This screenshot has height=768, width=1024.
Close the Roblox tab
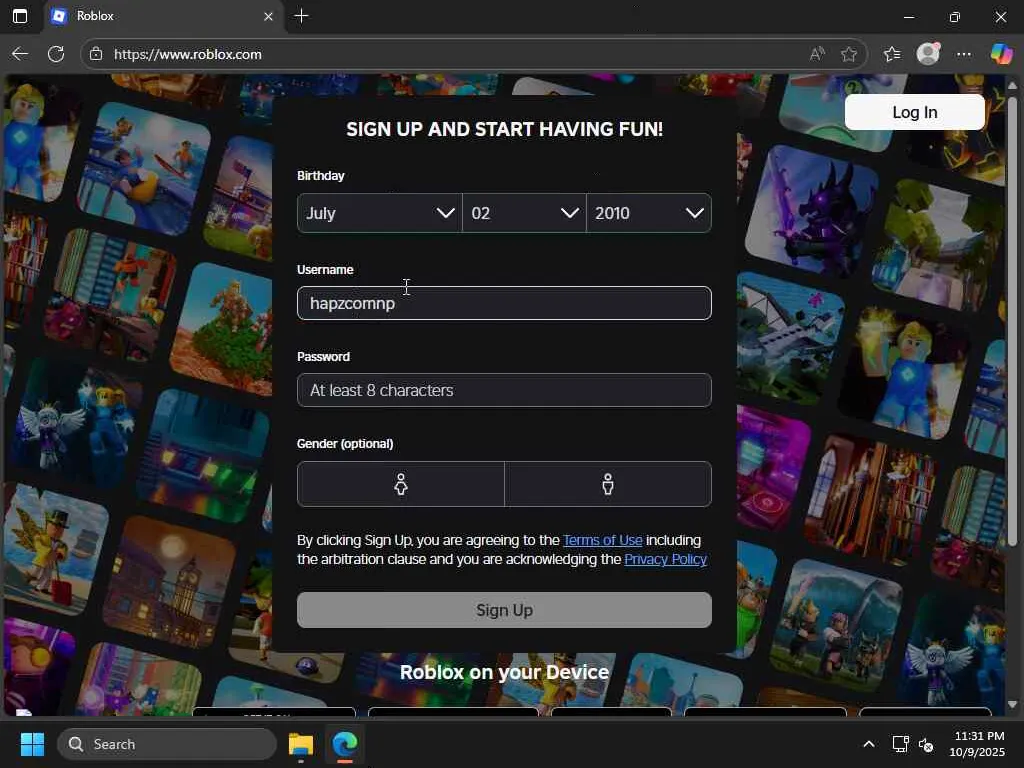(268, 16)
